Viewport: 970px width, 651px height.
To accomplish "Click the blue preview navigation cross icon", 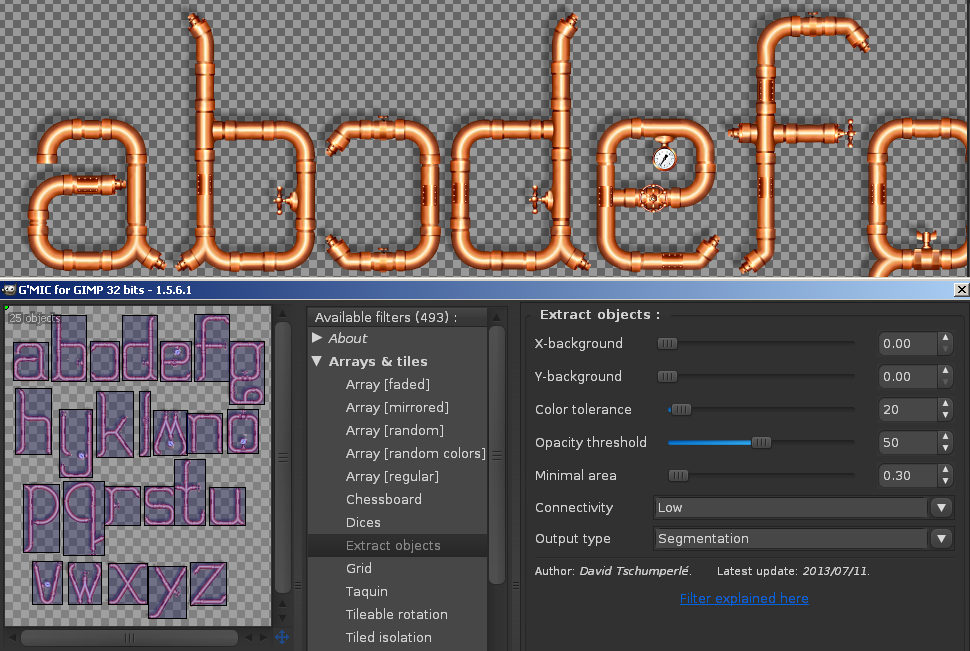I will 282,637.
